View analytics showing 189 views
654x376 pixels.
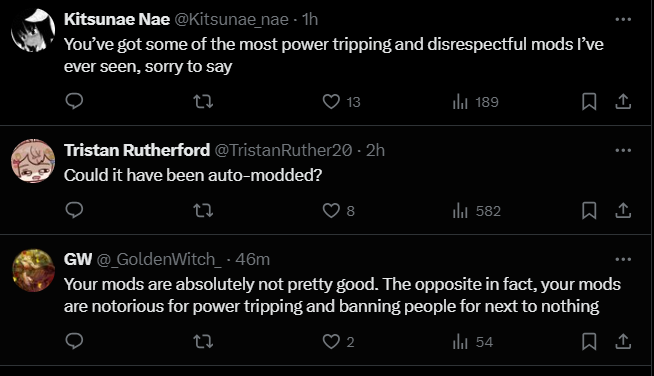coord(475,102)
